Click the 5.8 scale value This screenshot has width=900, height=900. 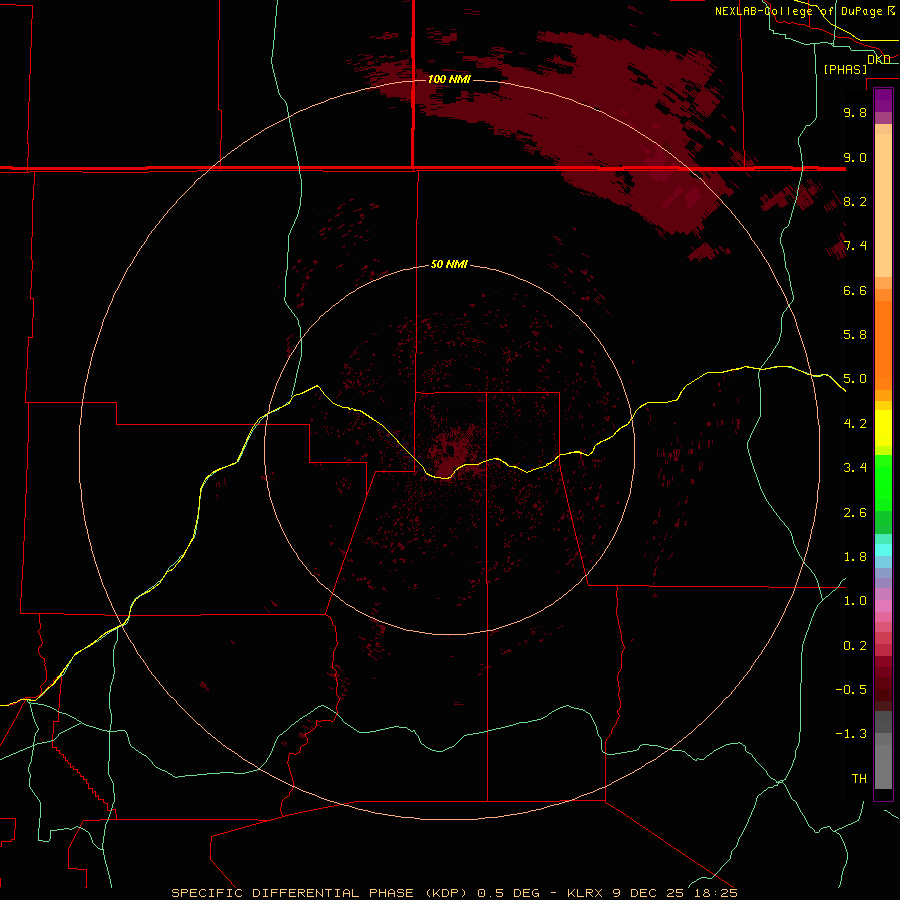point(855,335)
